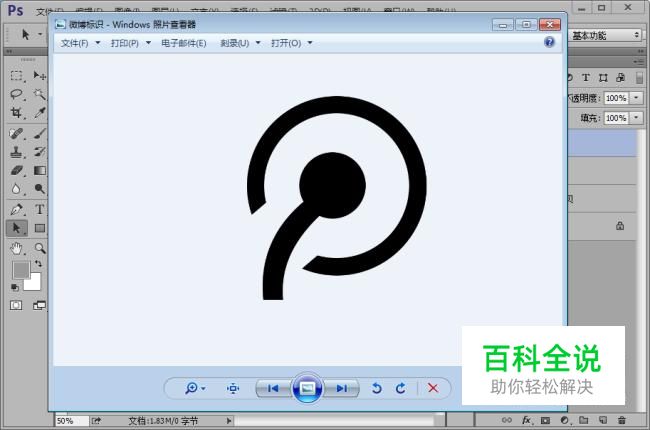Open the 填充 100% dropdown arrow

pos(636,118)
